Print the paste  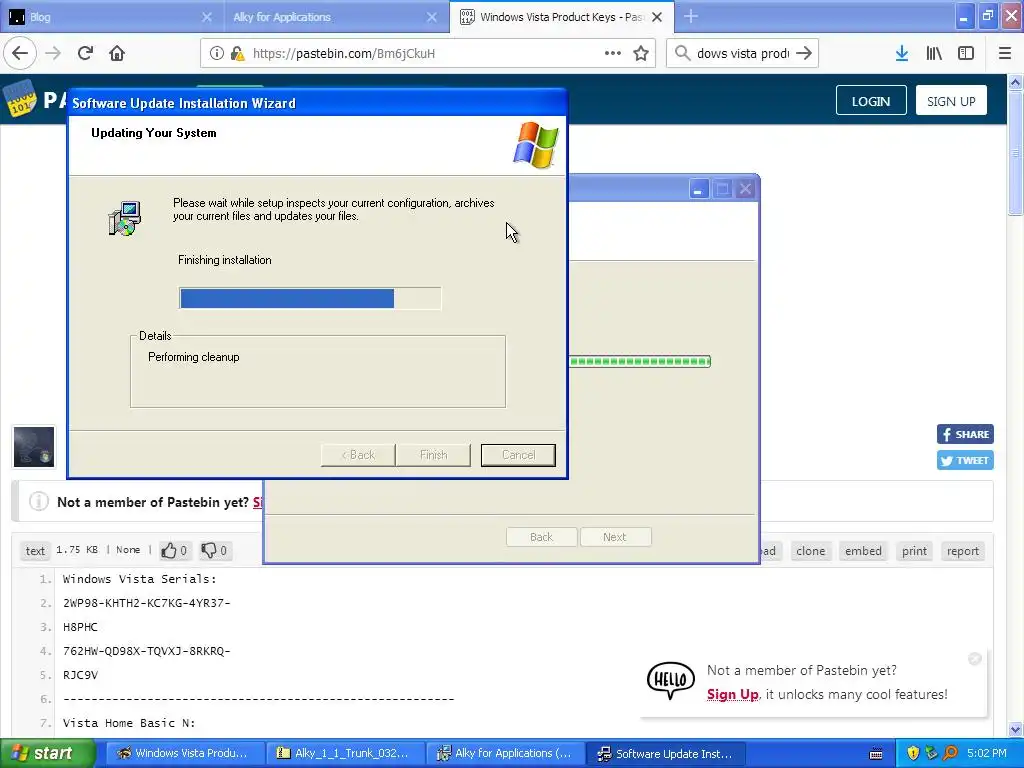[914, 551]
